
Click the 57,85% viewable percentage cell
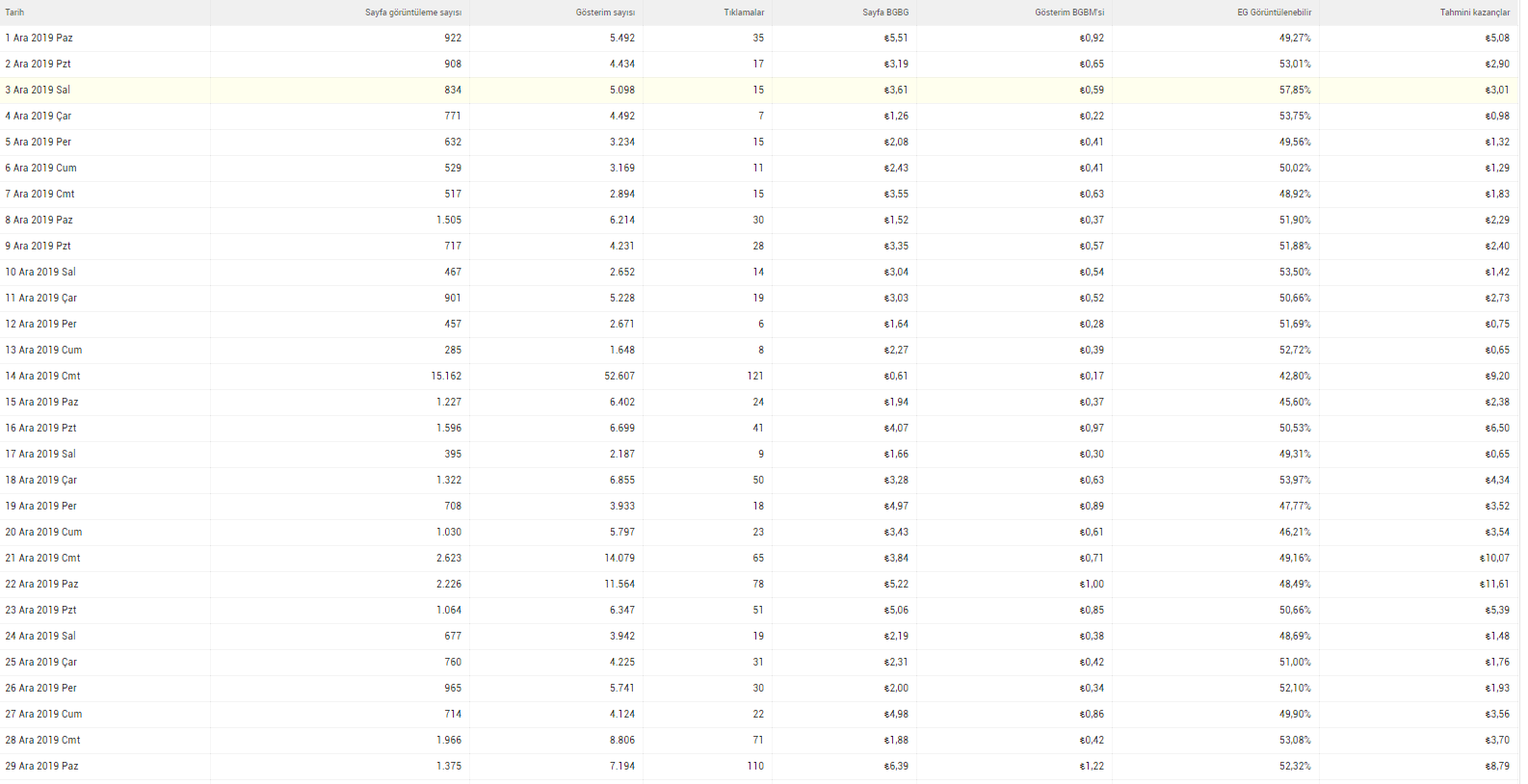1295,90
